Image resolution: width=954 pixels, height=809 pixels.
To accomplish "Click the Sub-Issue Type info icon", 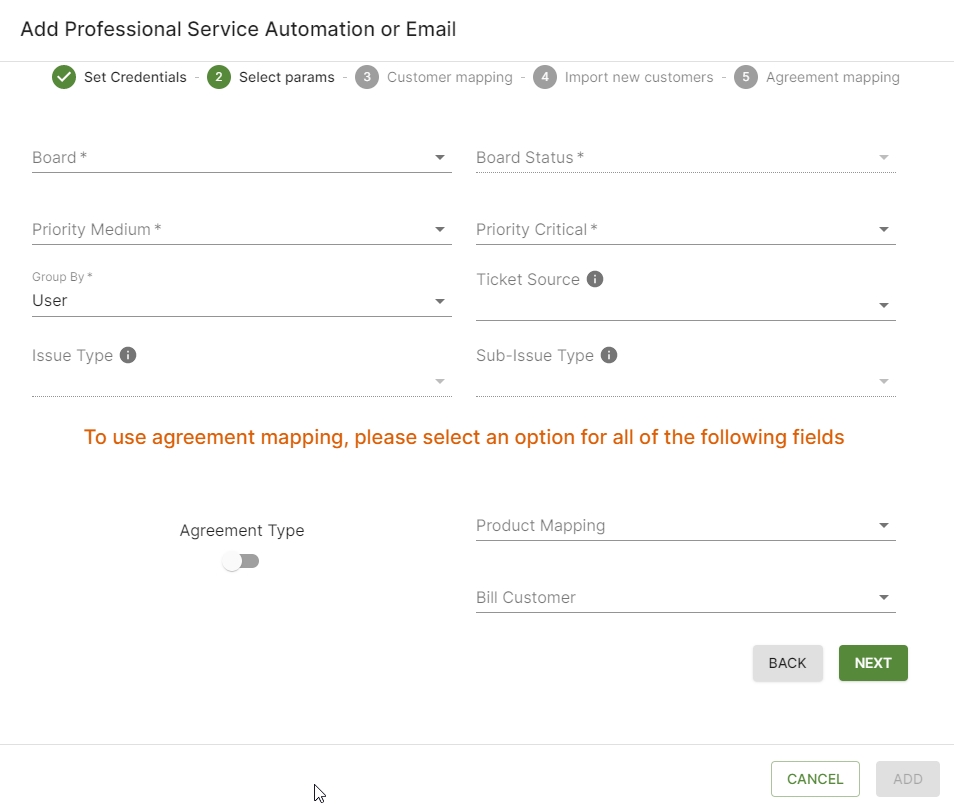I will pos(608,355).
